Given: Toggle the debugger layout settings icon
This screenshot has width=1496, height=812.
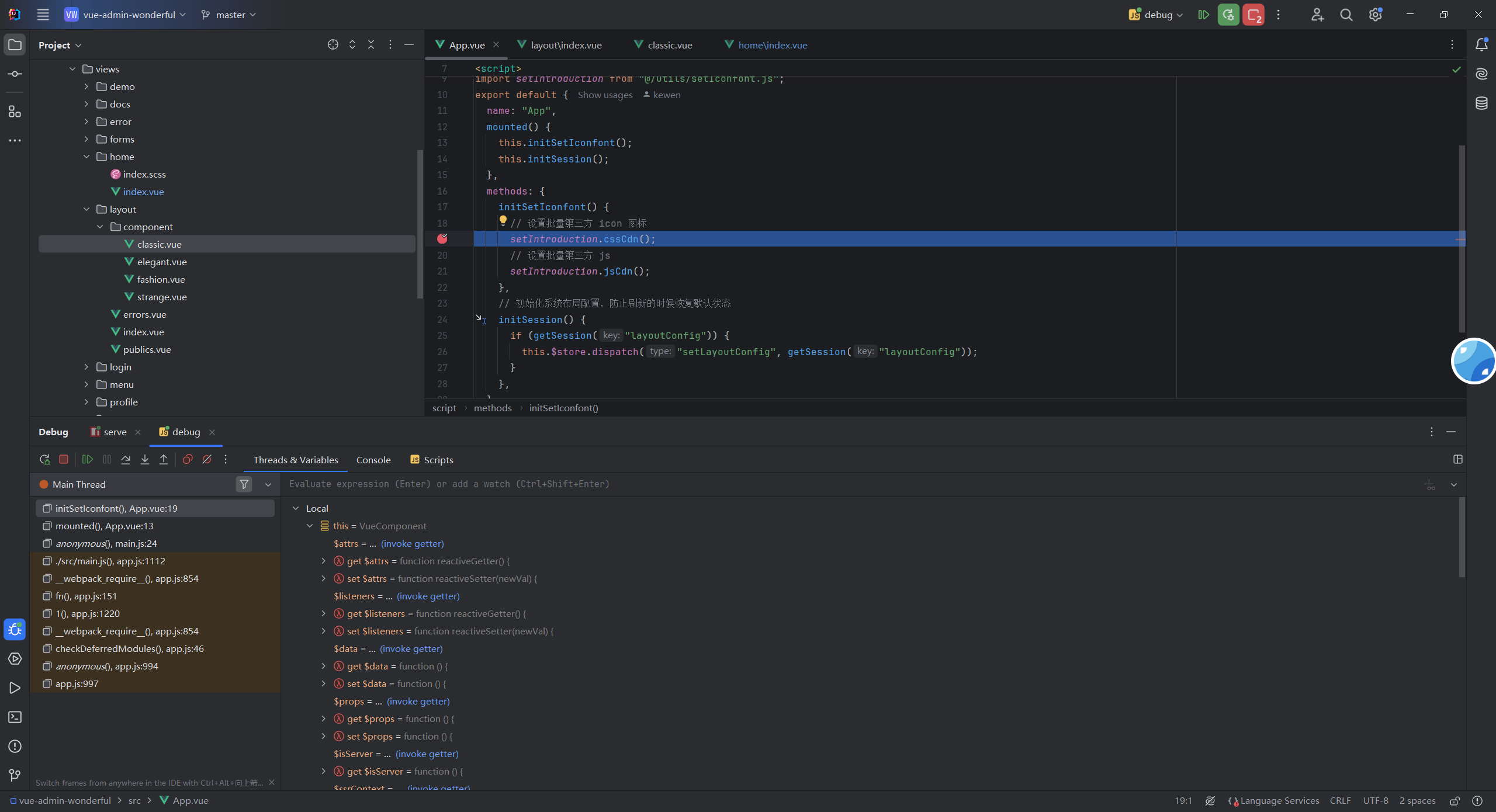Looking at the screenshot, I should [x=1458, y=460].
